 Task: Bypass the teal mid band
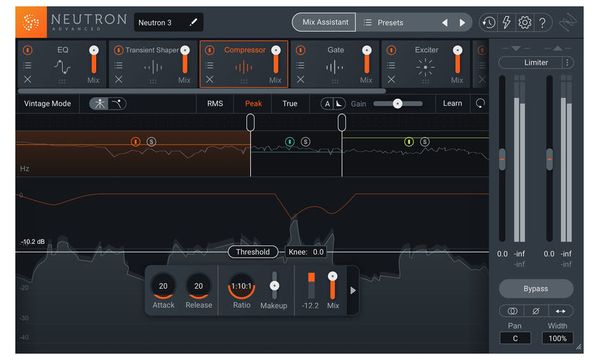(290, 142)
